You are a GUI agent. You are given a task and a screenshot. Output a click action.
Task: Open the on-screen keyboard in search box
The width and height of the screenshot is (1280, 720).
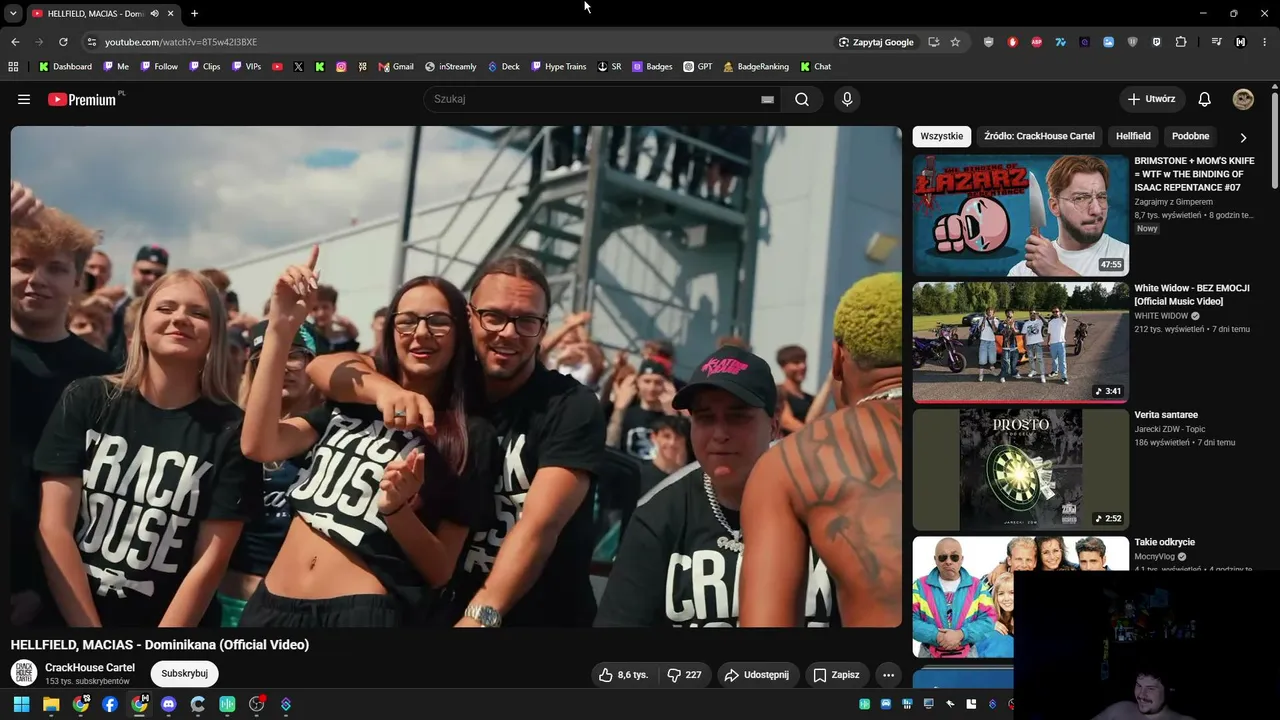pyautogui.click(x=767, y=99)
